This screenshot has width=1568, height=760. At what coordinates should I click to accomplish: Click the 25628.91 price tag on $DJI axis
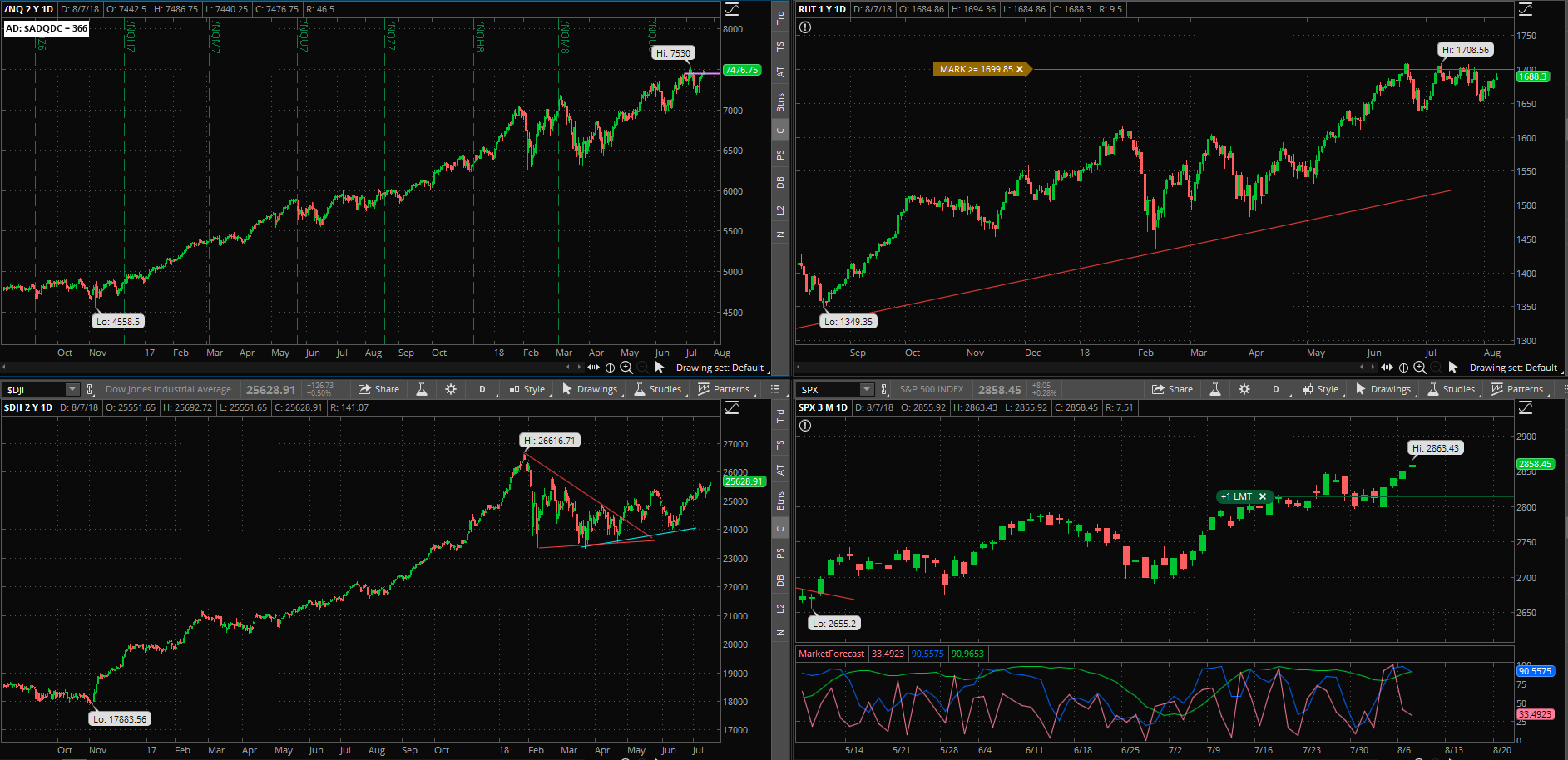coord(744,481)
